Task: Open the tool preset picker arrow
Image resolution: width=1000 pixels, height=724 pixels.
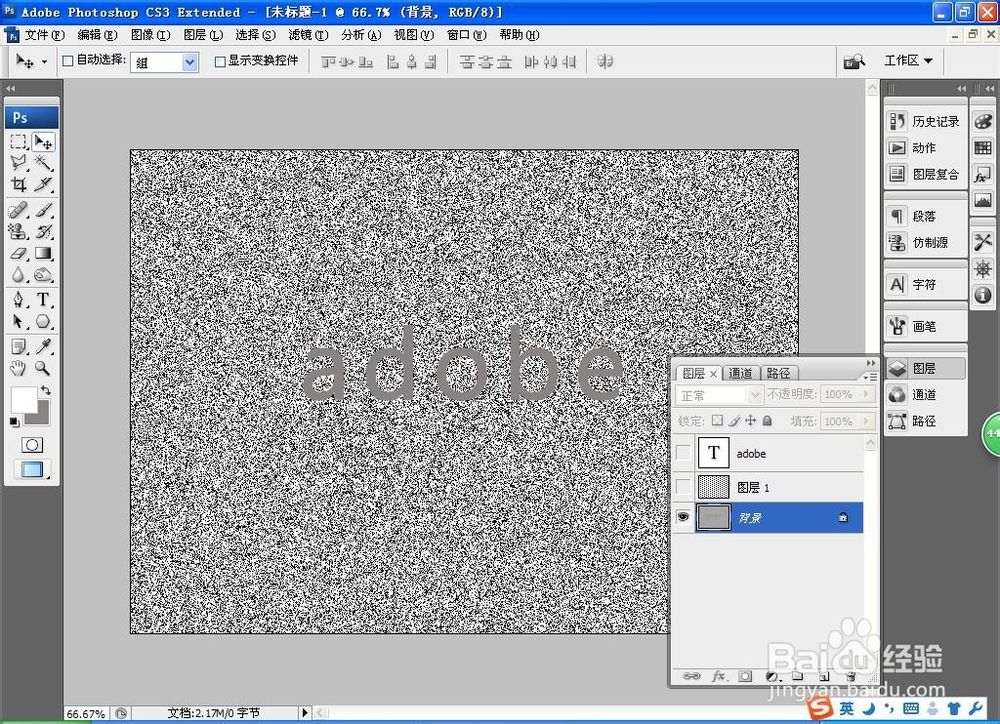Action: [44, 62]
